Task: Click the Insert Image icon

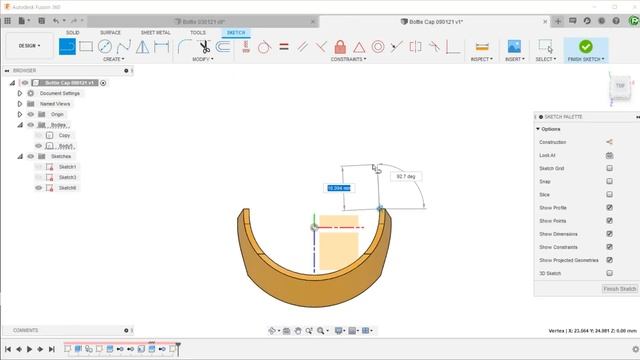Action: pos(514,47)
